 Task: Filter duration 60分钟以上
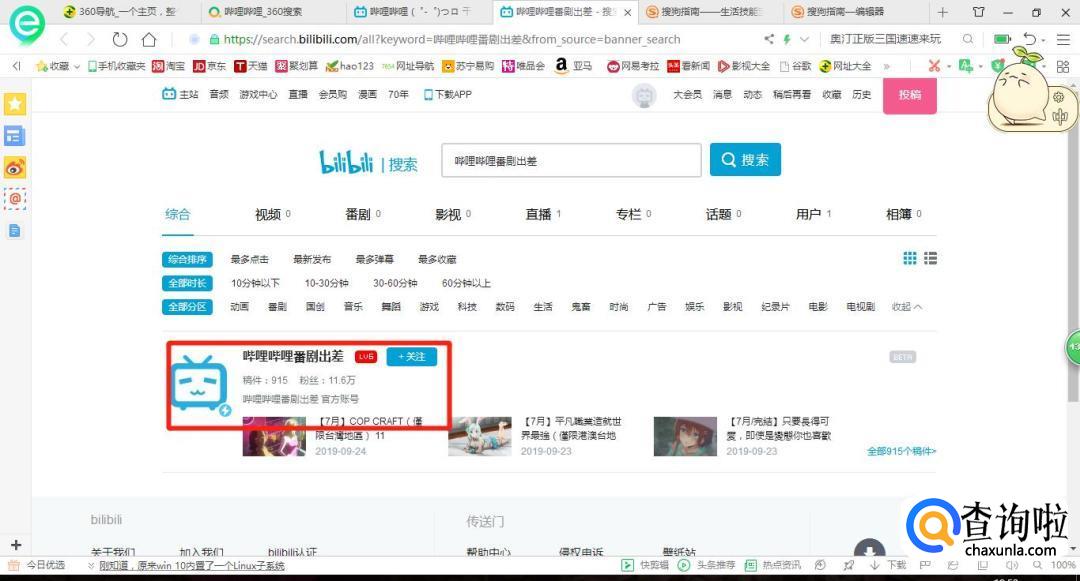coord(466,283)
